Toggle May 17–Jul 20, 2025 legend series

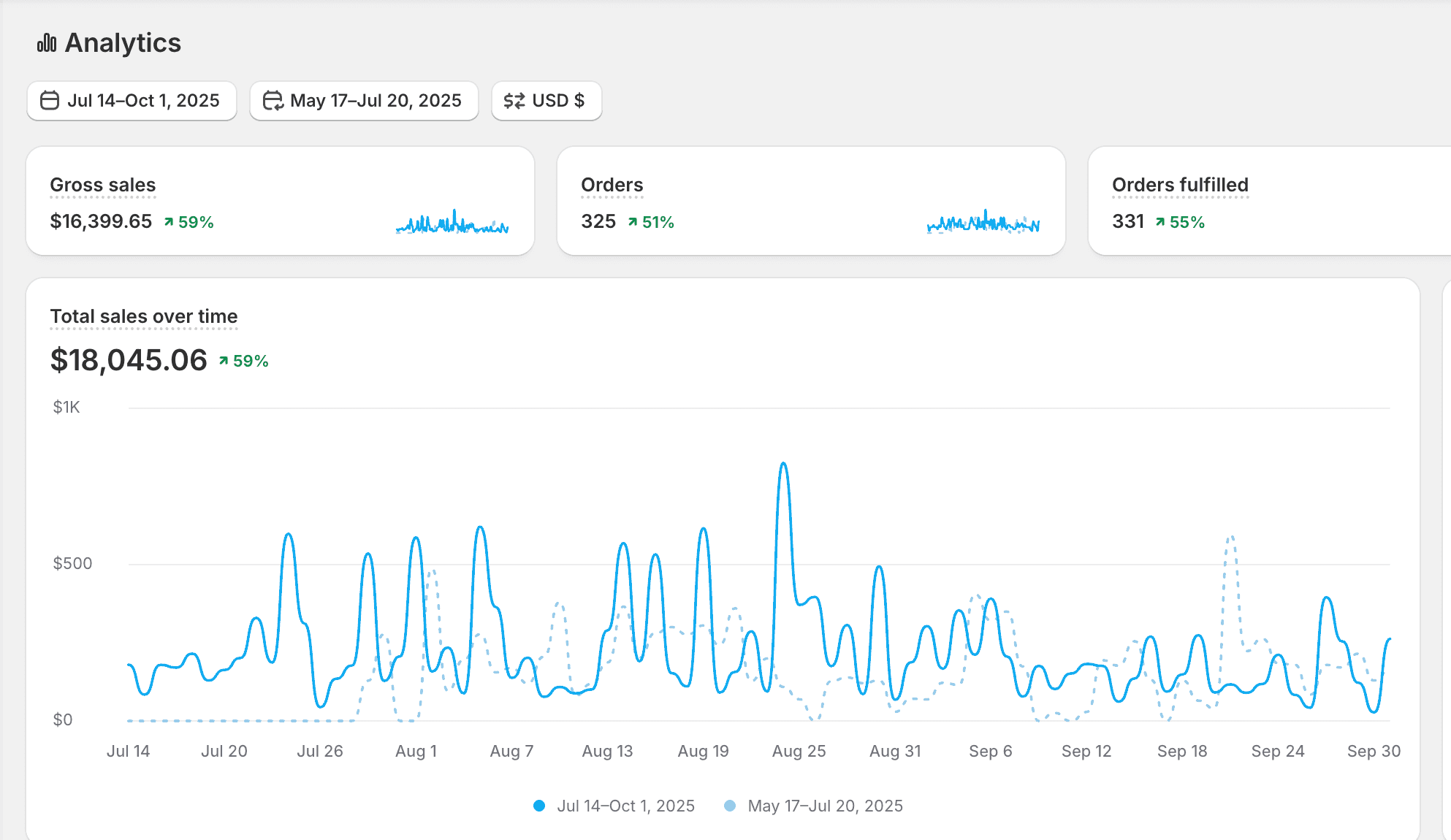pos(825,806)
